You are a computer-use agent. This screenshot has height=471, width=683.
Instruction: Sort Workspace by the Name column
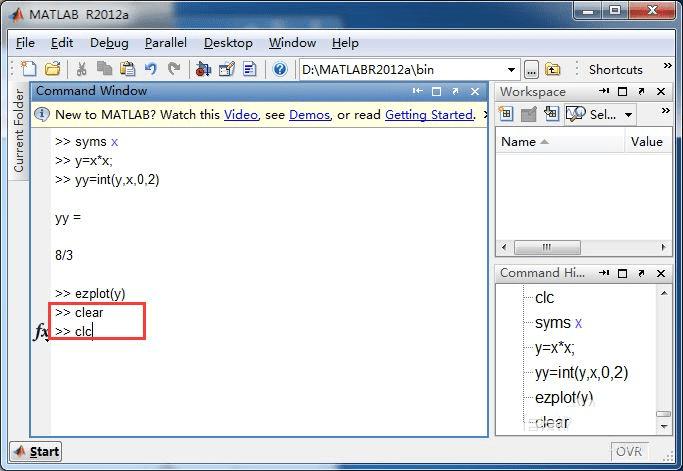click(x=560, y=142)
